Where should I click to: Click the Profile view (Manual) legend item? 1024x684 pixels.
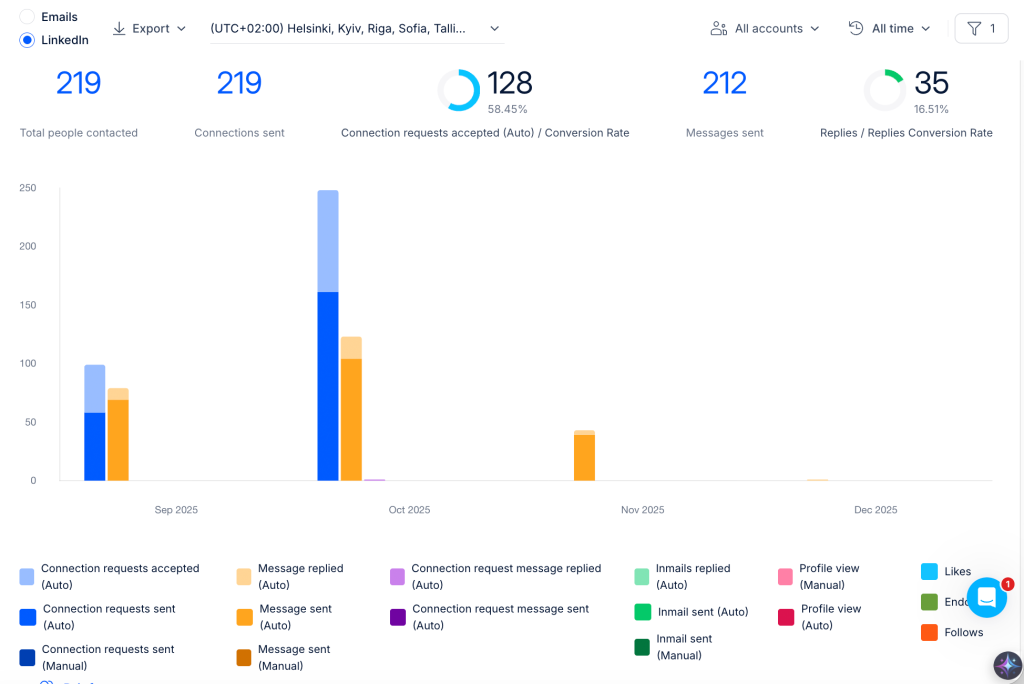coord(820,576)
